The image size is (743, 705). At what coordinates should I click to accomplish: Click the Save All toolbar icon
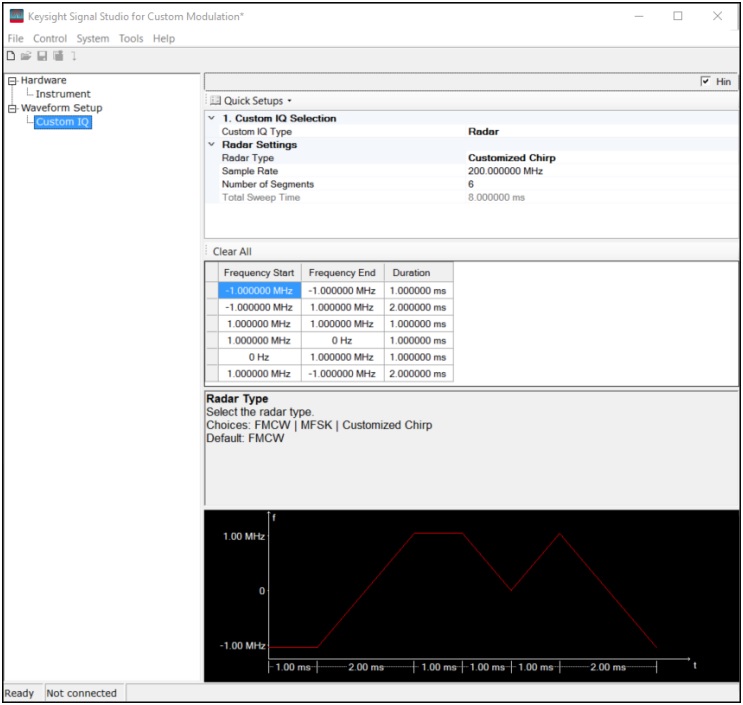click(58, 56)
